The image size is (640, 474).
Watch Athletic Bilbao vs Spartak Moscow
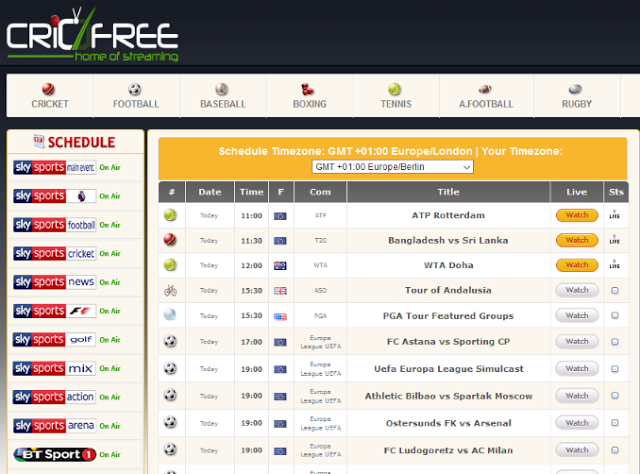click(x=577, y=396)
